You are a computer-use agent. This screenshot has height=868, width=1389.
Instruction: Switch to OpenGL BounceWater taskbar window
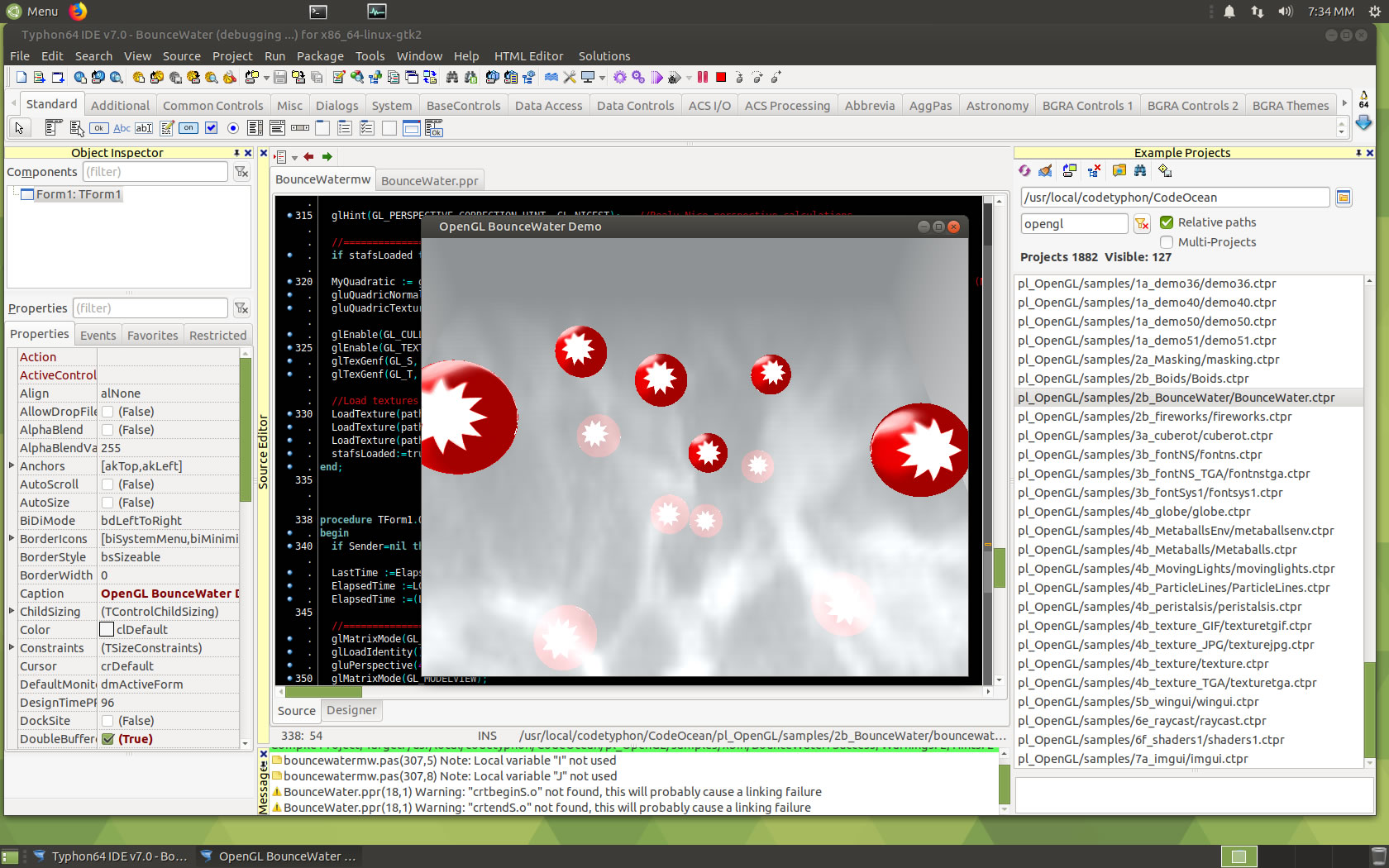[278, 856]
